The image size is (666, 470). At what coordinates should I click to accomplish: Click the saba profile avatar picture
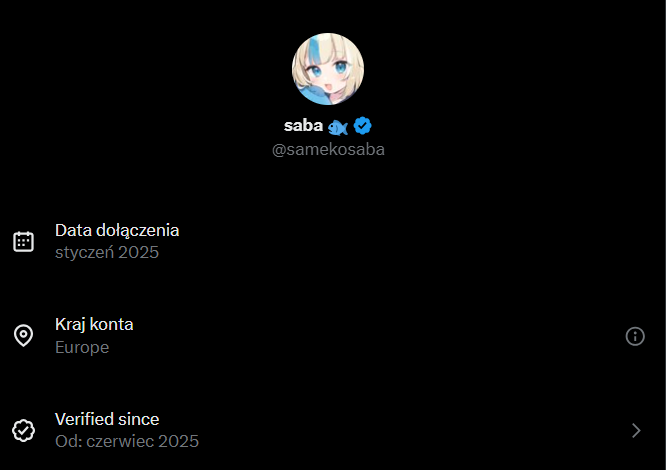328,69
